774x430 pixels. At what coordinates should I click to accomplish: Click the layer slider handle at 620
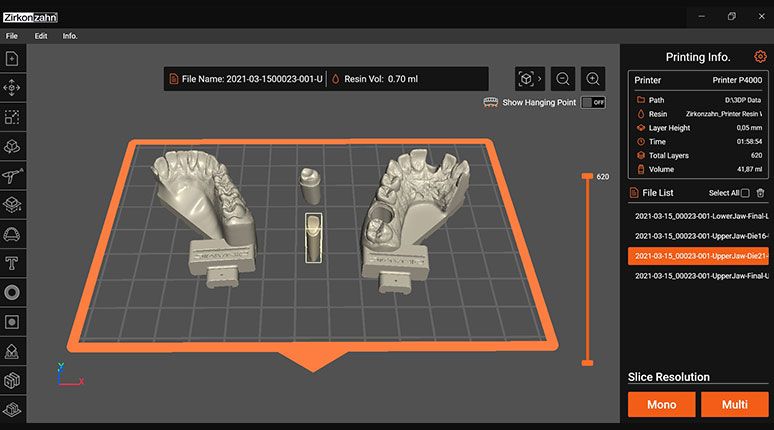[587, 176]
